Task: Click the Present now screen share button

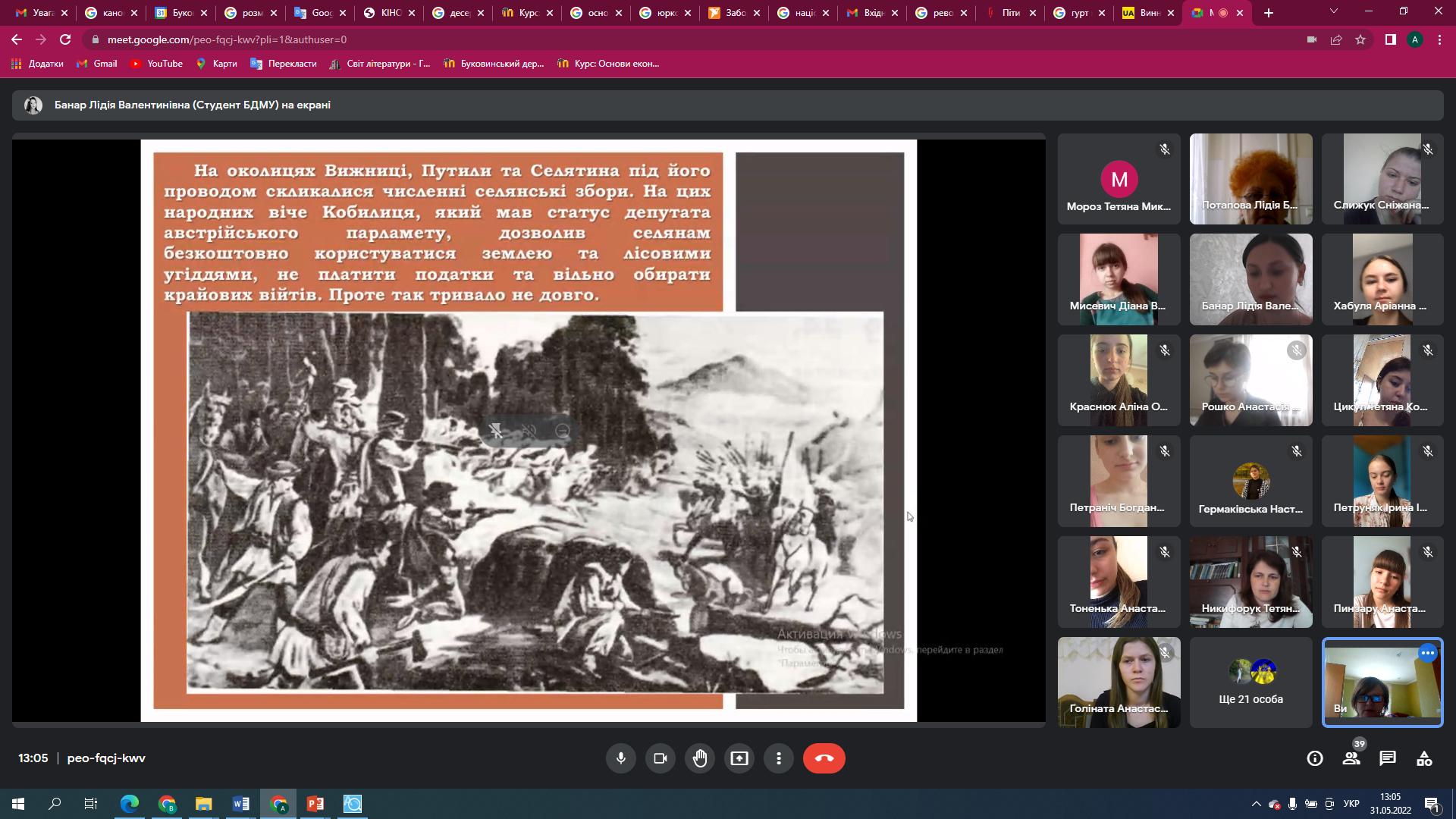Action: (x=739, y=758)
